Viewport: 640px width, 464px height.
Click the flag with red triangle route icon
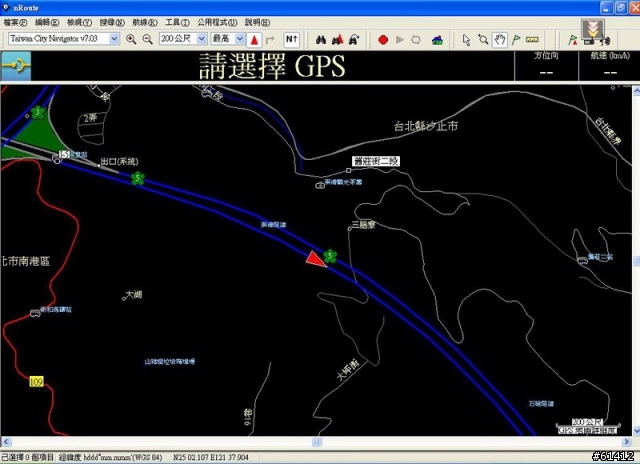[x=573, y=40]
